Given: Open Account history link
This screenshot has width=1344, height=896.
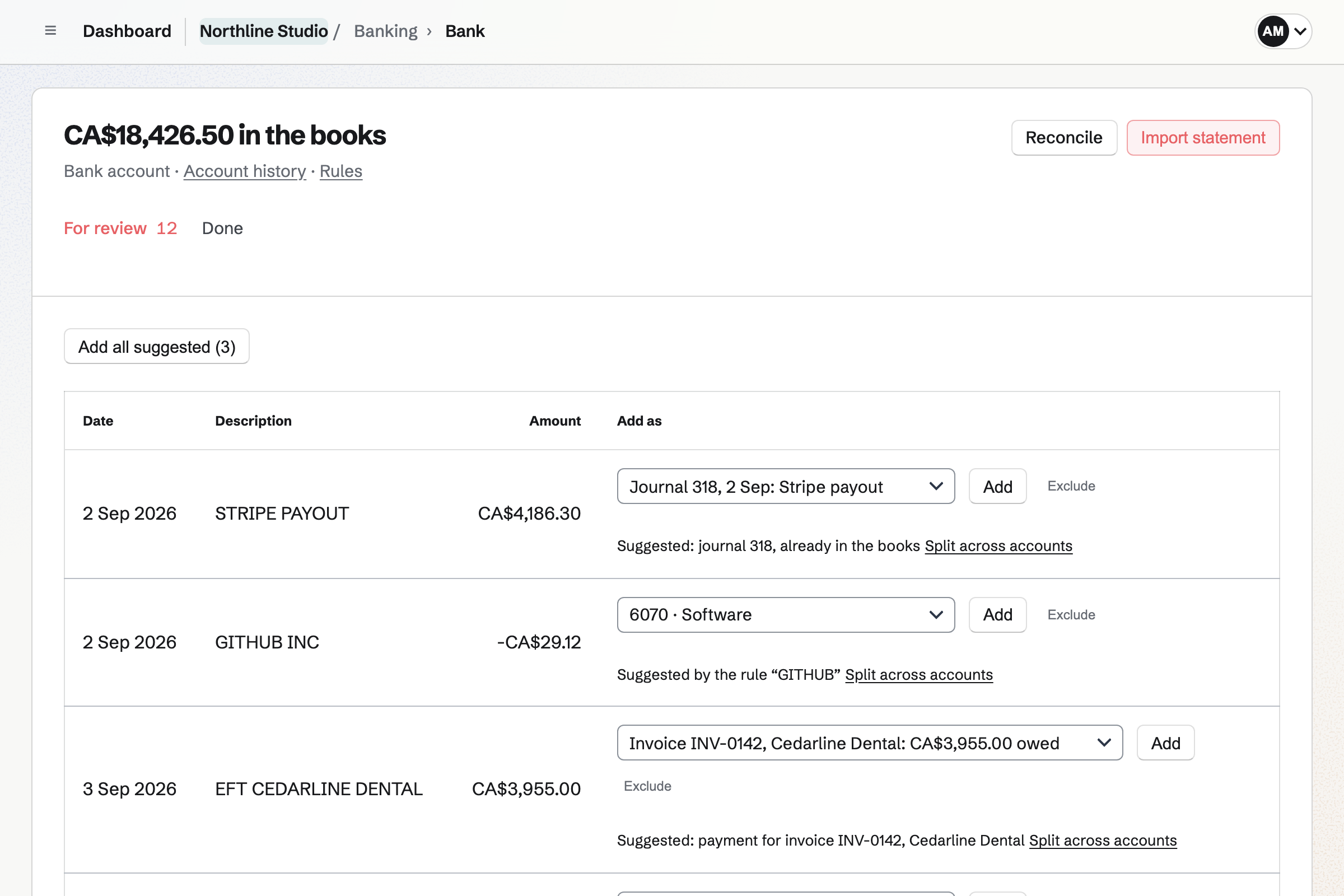Looking at the screenshot, I should point(245,171).
